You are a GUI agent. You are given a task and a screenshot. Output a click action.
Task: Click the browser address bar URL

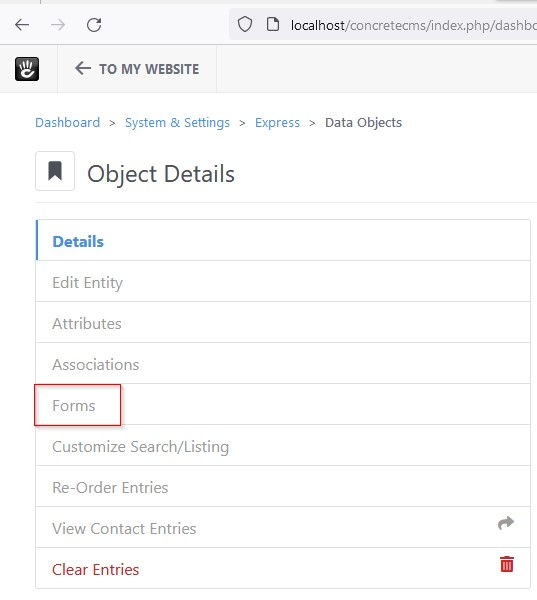pyautogui.click(x=413, y=25)
